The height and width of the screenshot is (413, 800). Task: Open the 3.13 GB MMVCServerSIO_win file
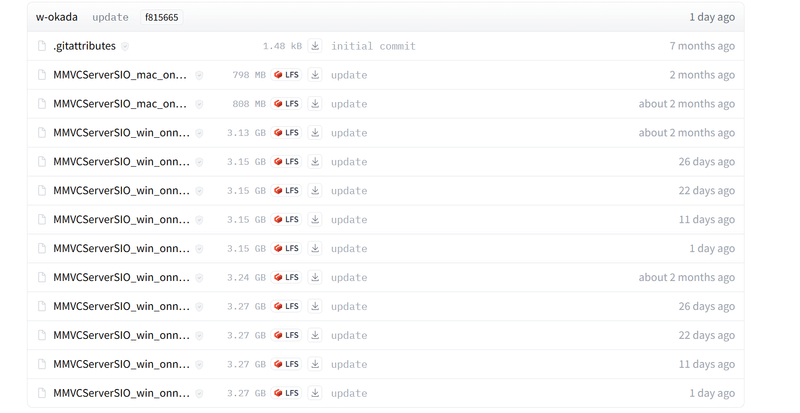121,133
